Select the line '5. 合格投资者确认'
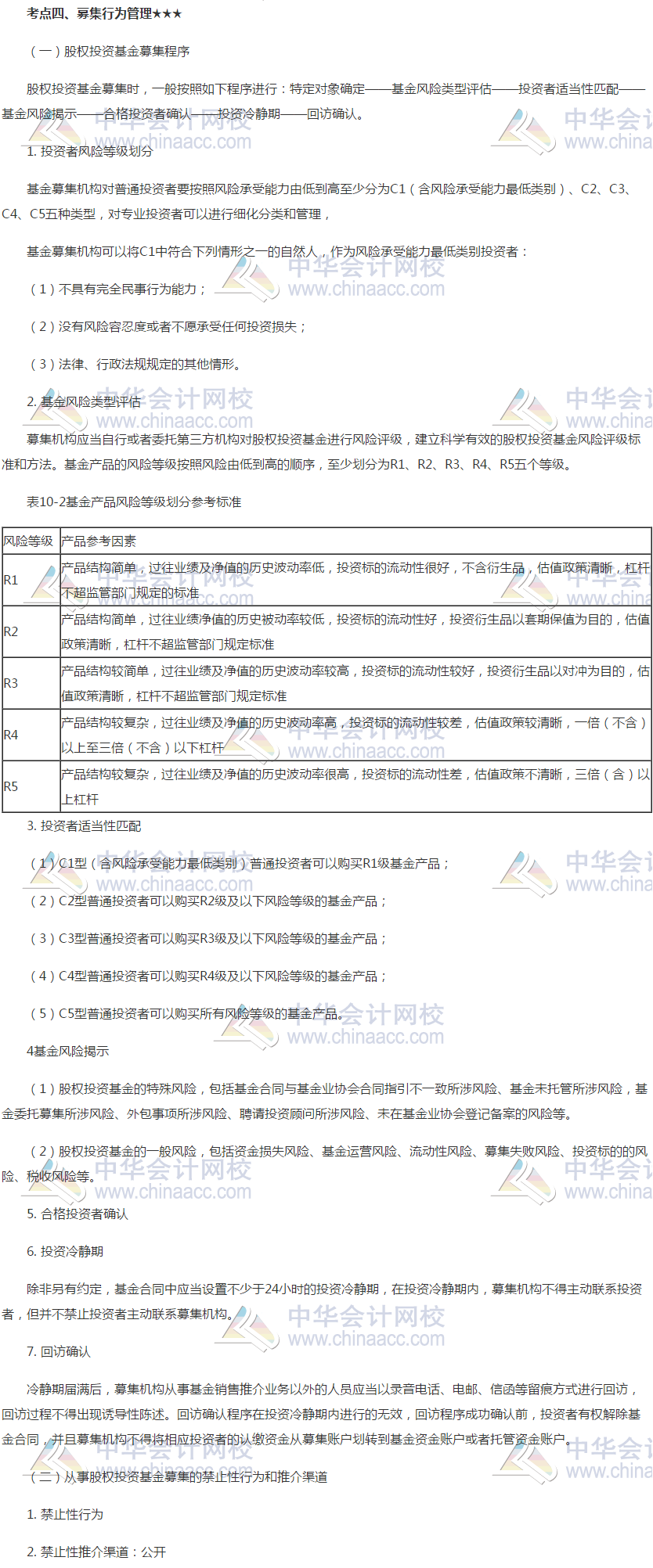The width and height of the screenshot is (653, 1568). pos(78,1214)
